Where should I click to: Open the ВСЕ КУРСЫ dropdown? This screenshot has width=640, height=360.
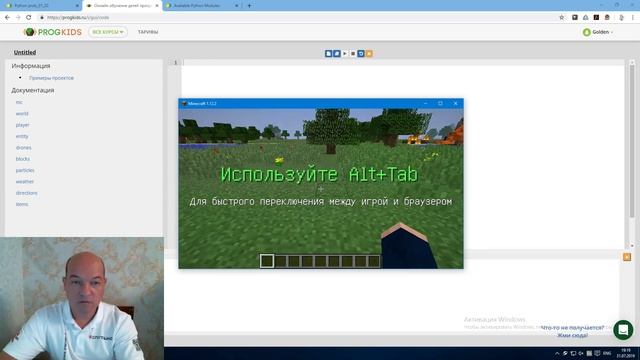point(108,32)
